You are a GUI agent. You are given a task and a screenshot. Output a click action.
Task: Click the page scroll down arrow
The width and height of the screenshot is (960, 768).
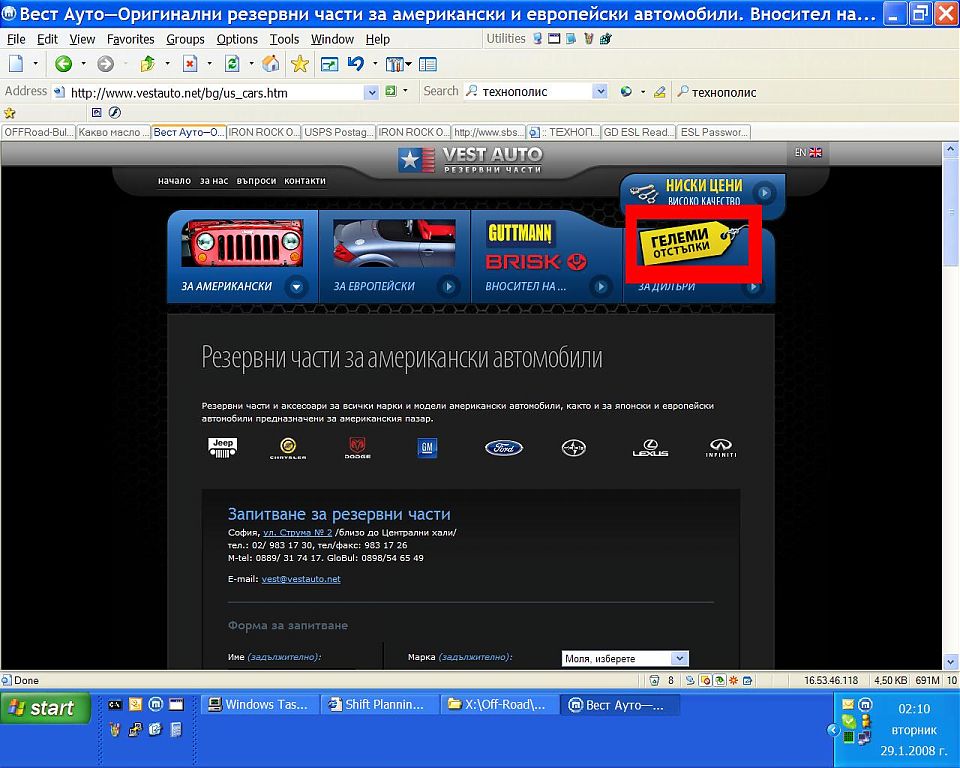point(950,661)
